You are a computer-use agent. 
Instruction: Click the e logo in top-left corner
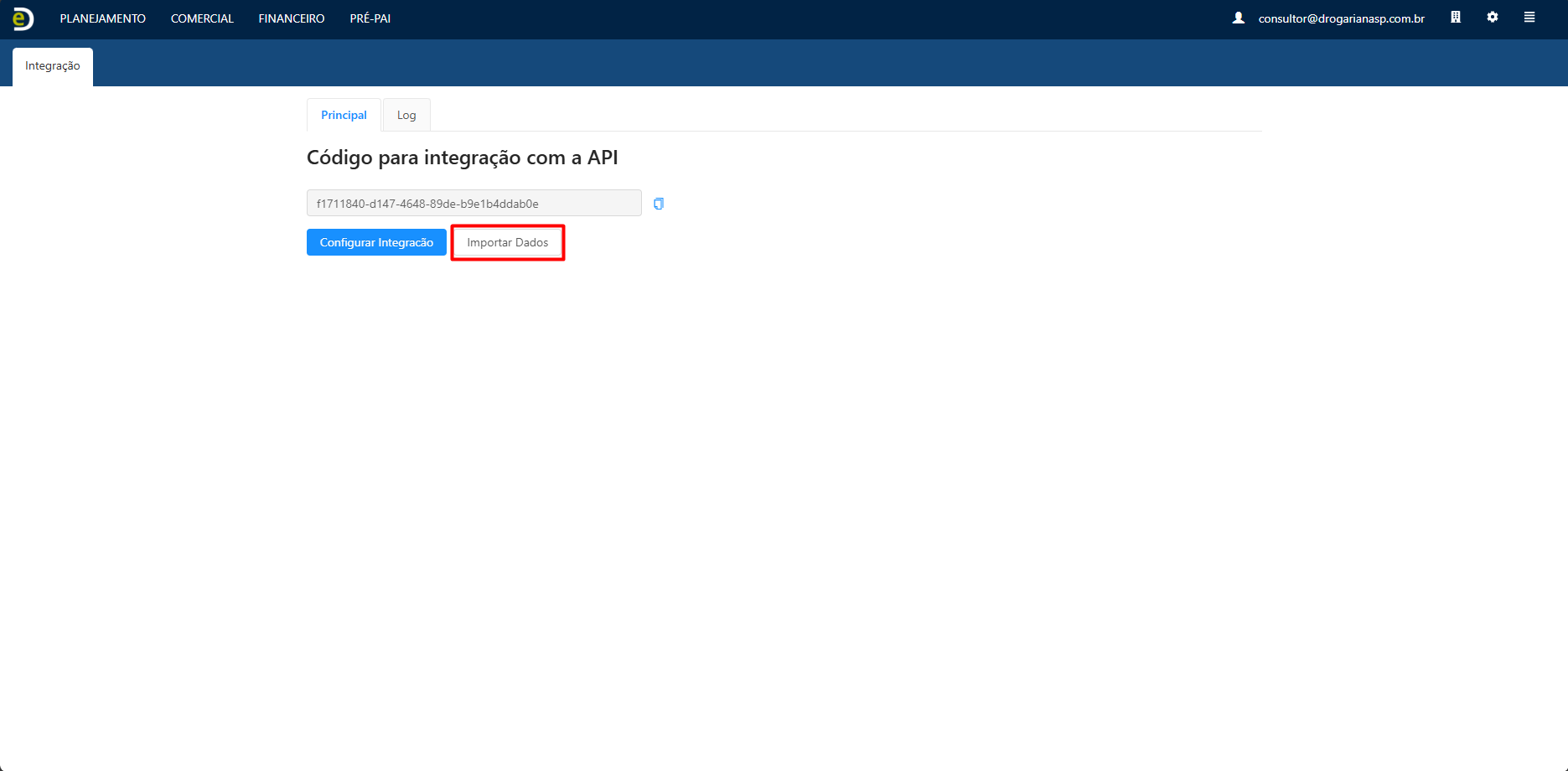tap(23, 18)
